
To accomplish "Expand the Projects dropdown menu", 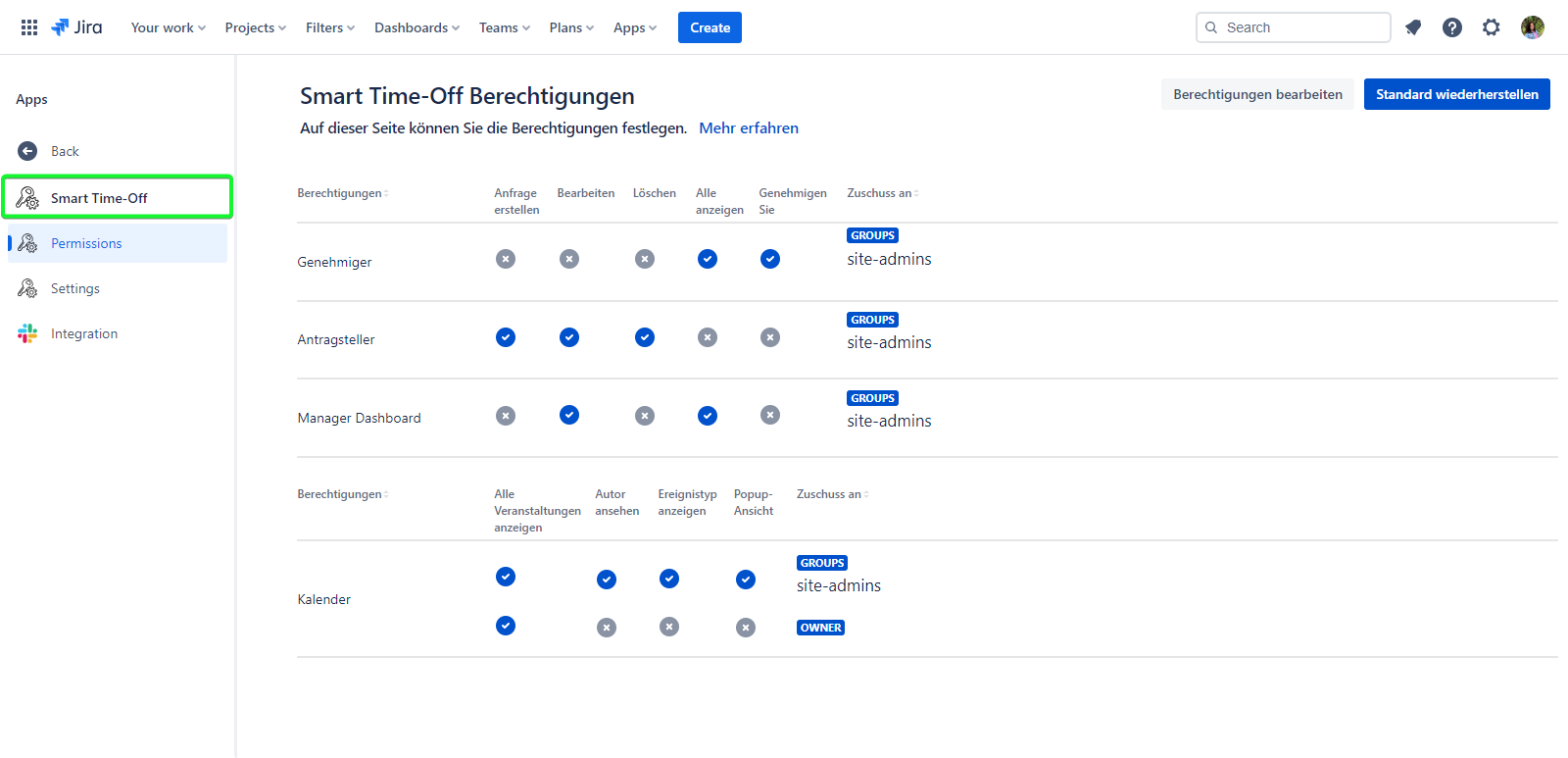I will pyautogui.click(x=255, y=27).
